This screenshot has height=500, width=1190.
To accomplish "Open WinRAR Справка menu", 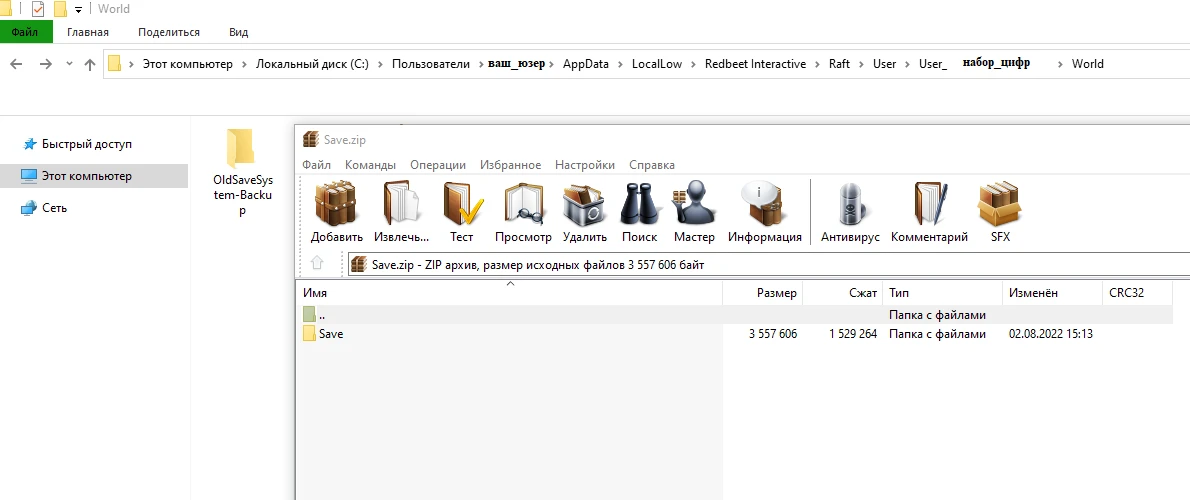I will coord(650,165).
